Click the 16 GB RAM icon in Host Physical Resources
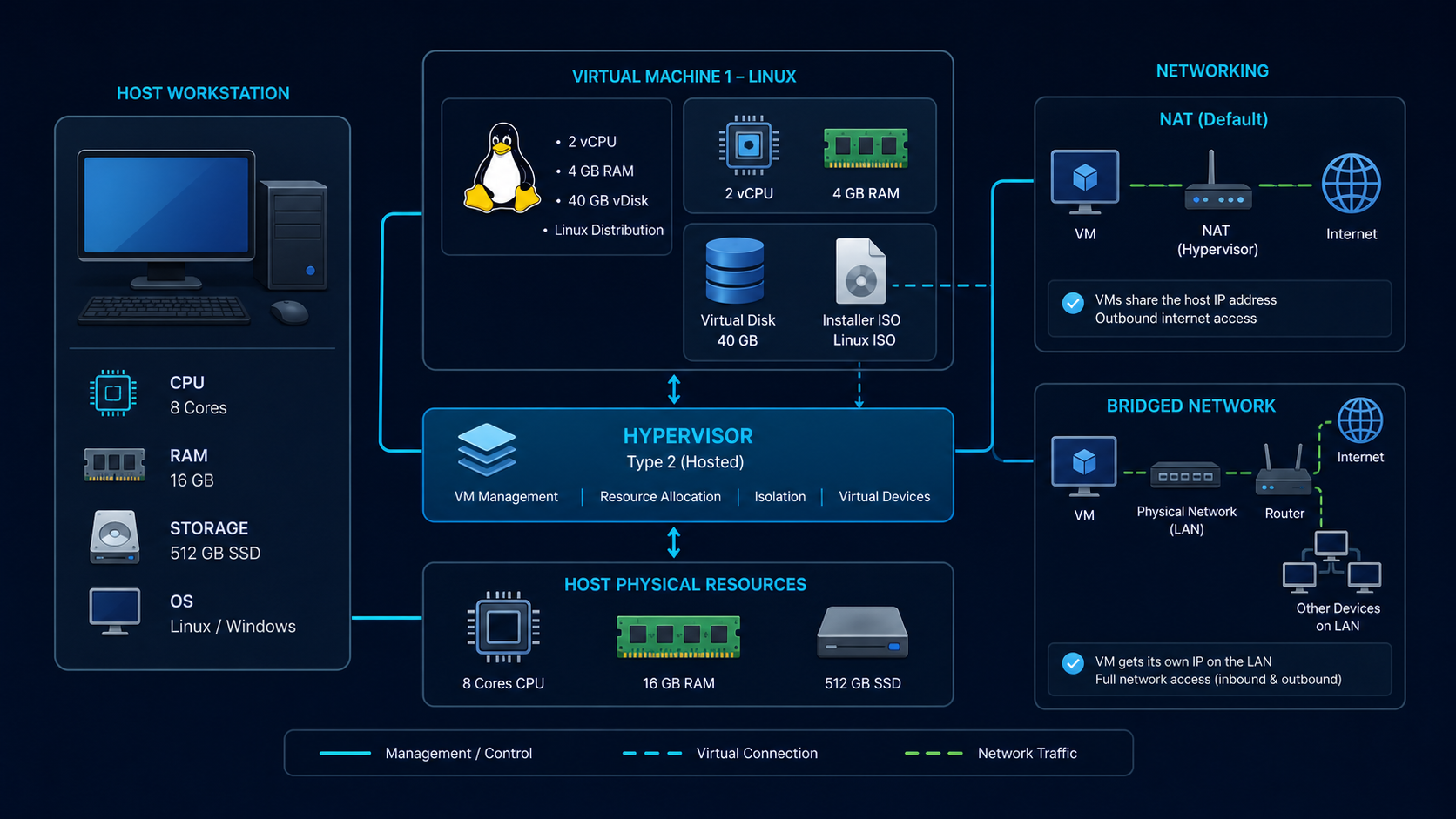Screen dimensions: 1456x819 pyautogui.click(x=678, y=637)
